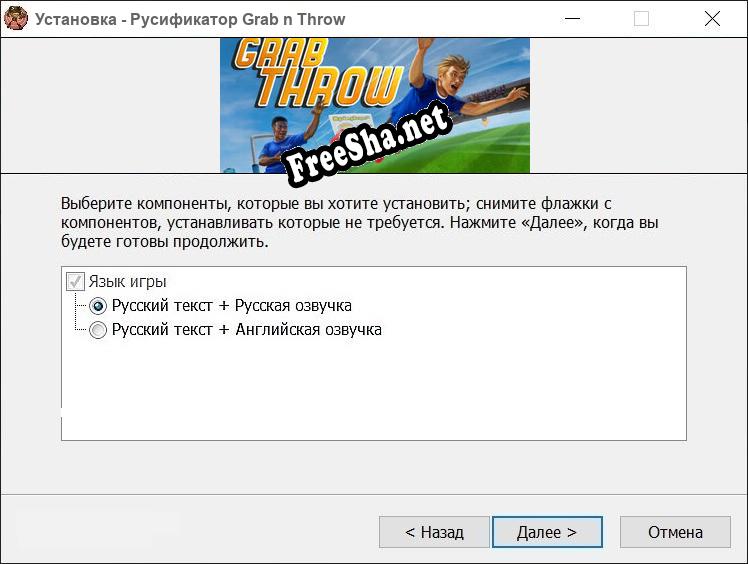Click empty area of components list box
Viewport: 748px width, 564px height.
pos(374,391)
